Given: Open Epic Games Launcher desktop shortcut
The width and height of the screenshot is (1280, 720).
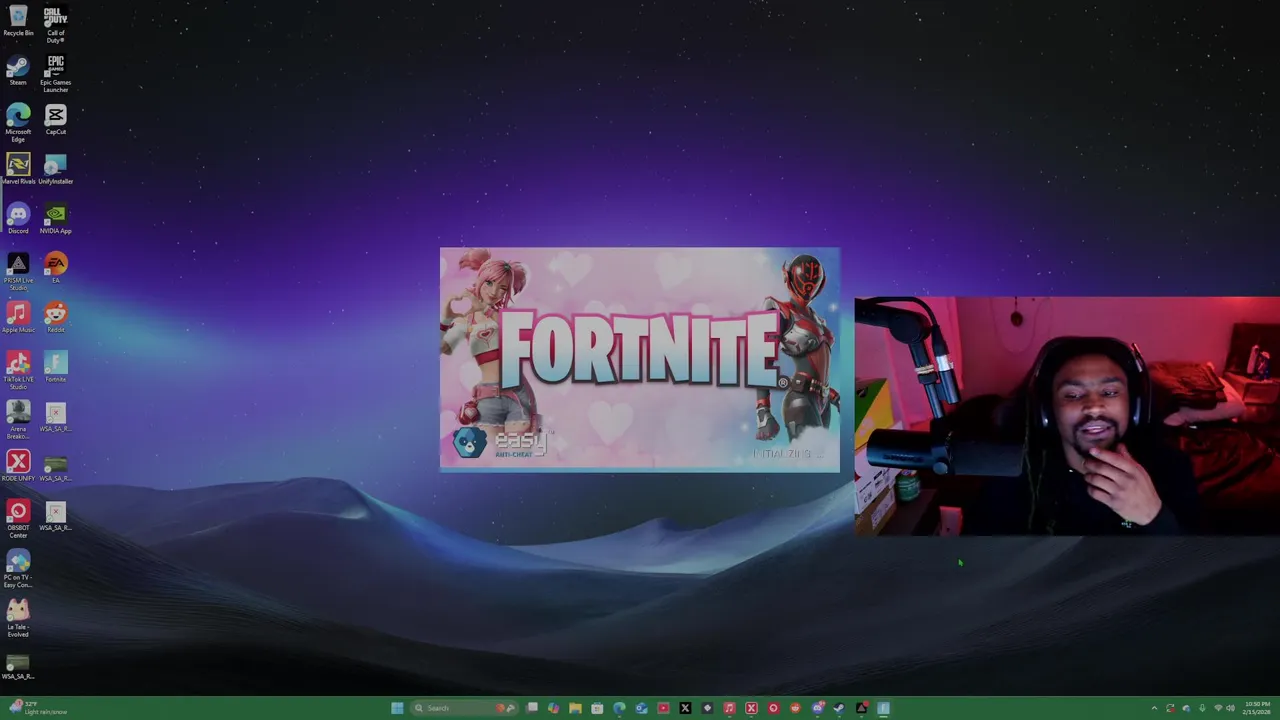Looking at the screenshot, I should click(55, 74).
